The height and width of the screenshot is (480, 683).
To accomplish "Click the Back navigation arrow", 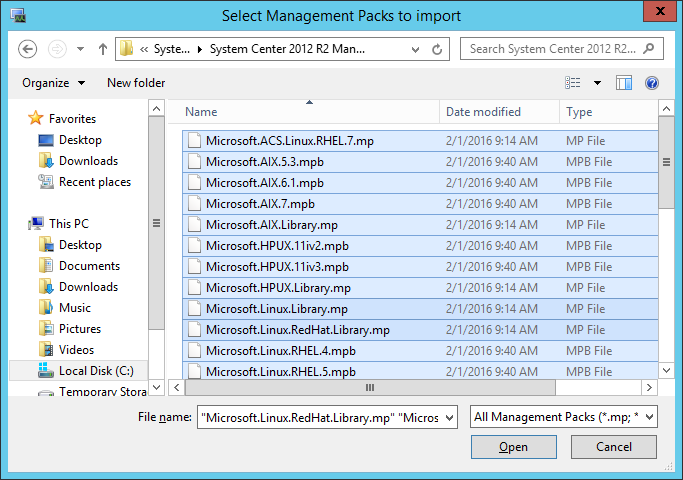I will 27,49.
